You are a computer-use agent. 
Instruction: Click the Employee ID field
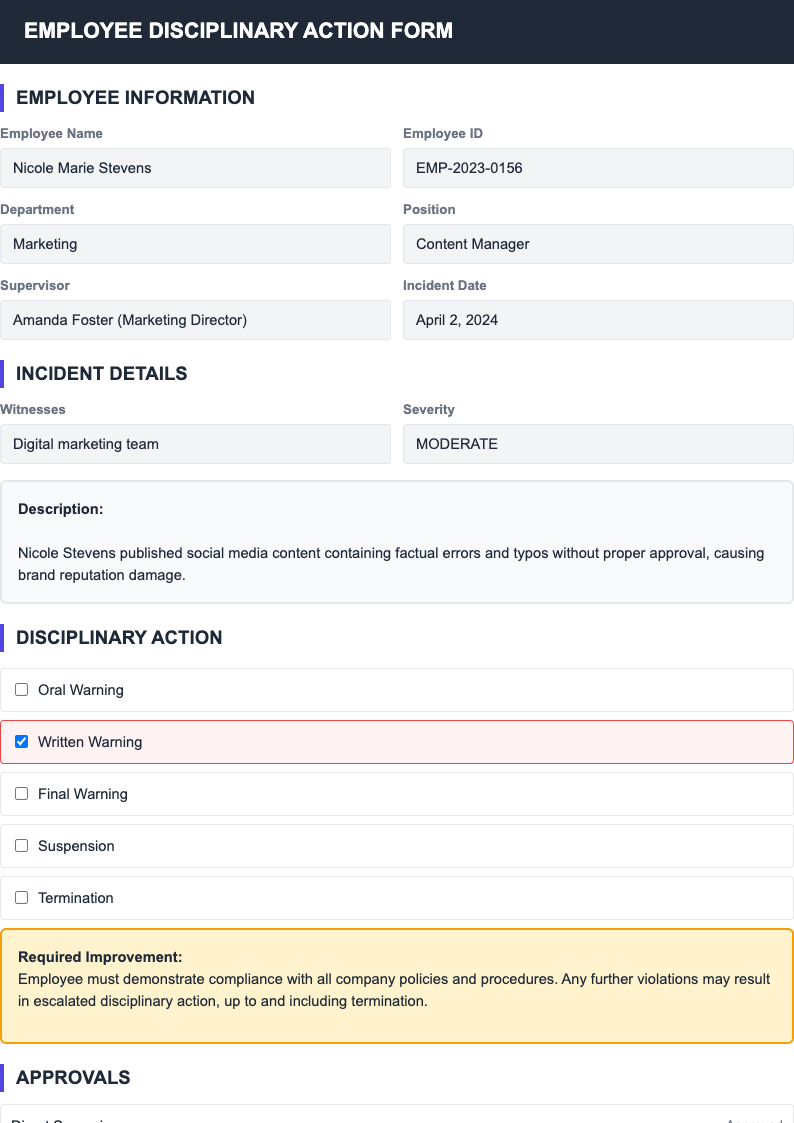[598, 168]
